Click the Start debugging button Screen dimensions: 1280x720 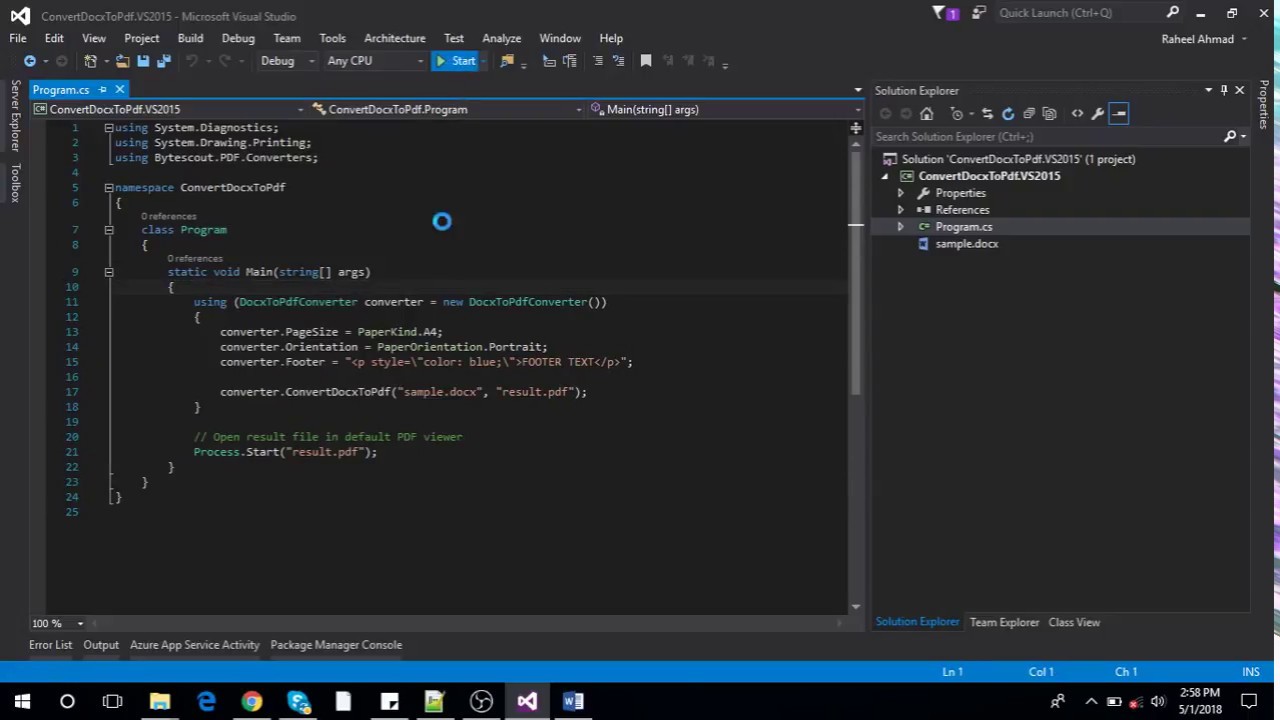point(456,61)
